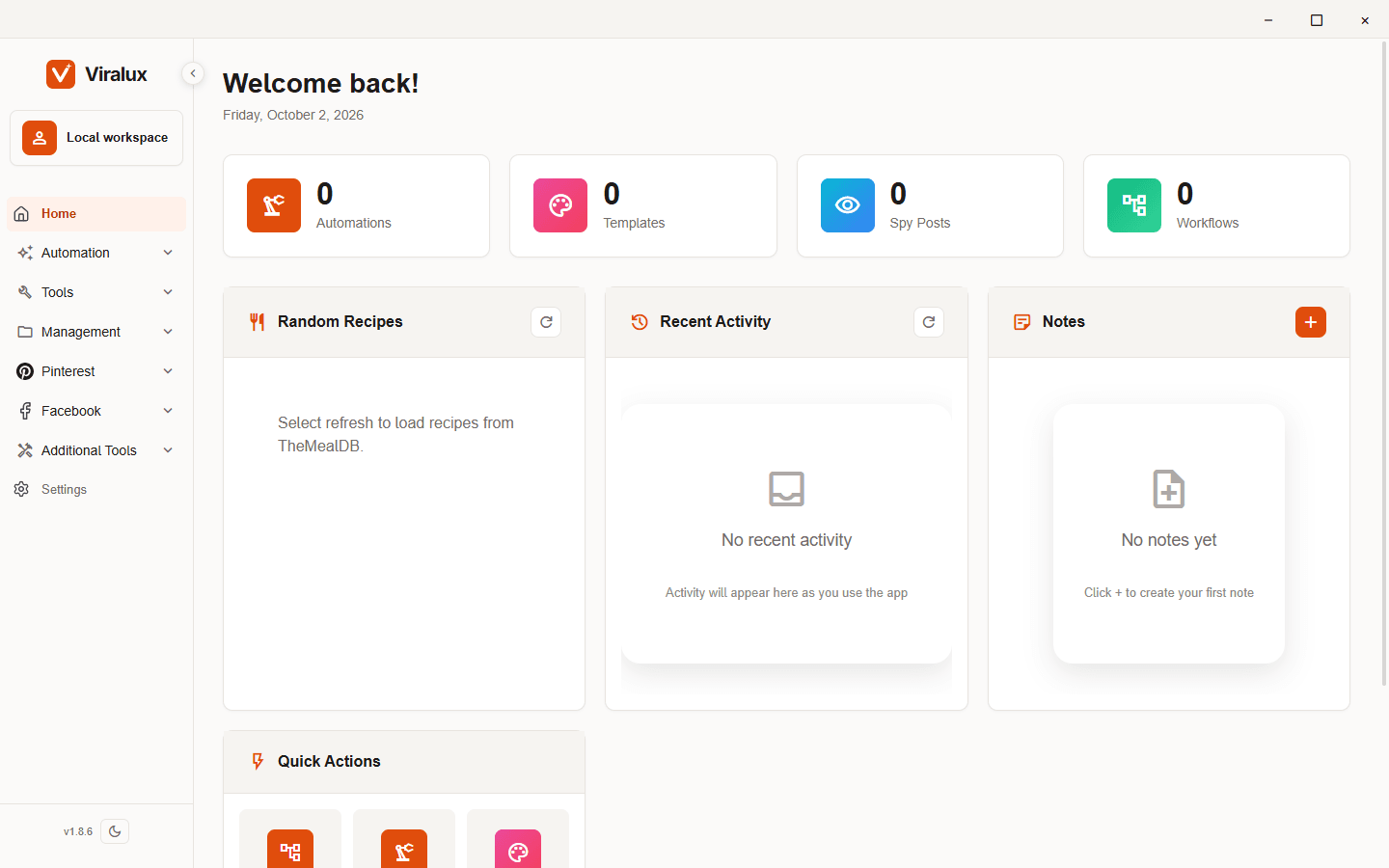Select Home in the sidebar

[x=96, y=214]
